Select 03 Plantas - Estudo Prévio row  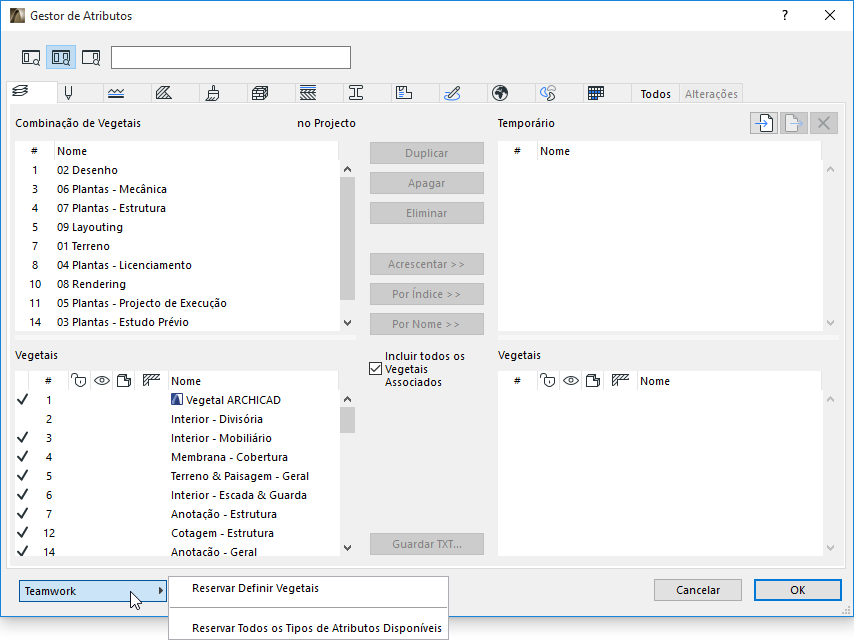click(x=177, y=322)
